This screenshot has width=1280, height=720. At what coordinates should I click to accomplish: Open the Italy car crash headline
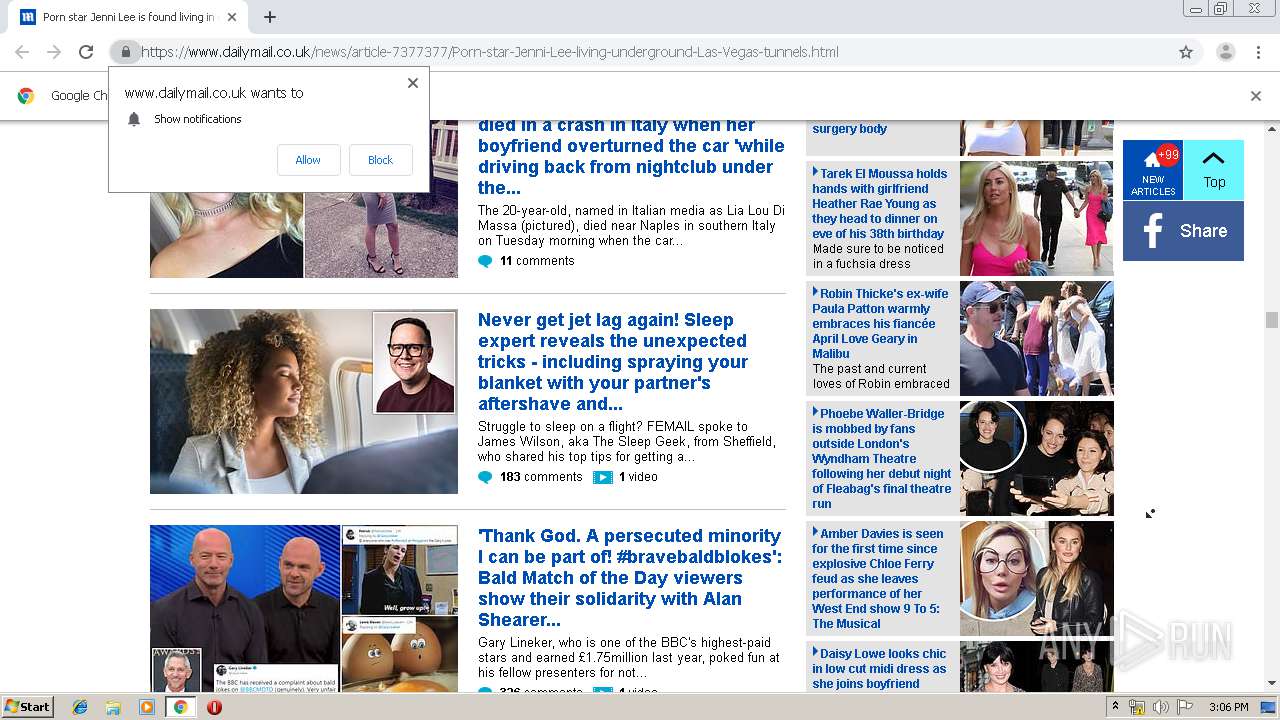(x=631, y=157)
